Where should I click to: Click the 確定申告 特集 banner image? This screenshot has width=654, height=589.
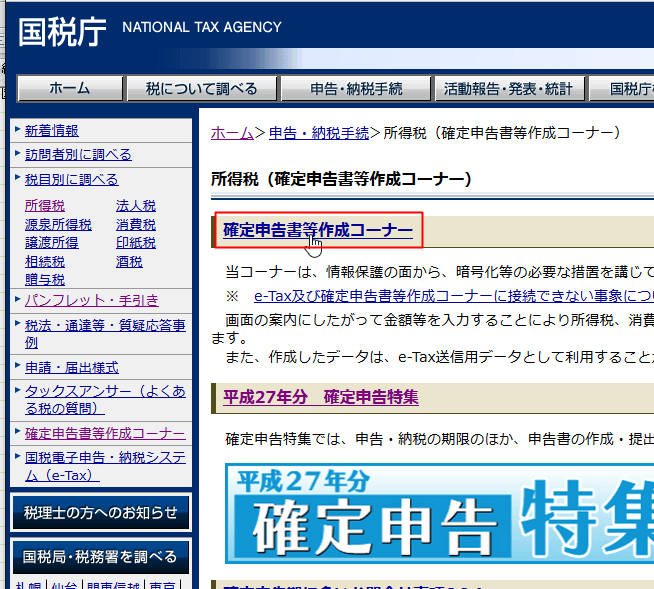click(440, 513)
